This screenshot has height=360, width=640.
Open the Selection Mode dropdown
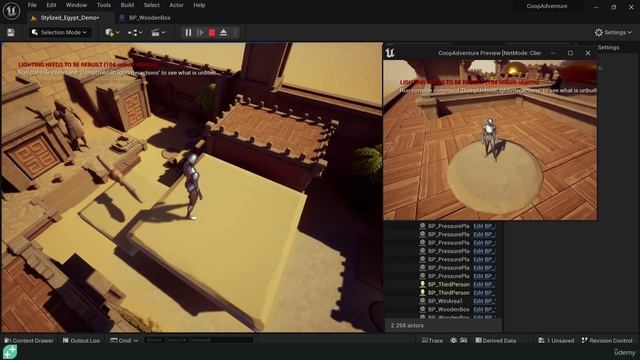(60, 32)
